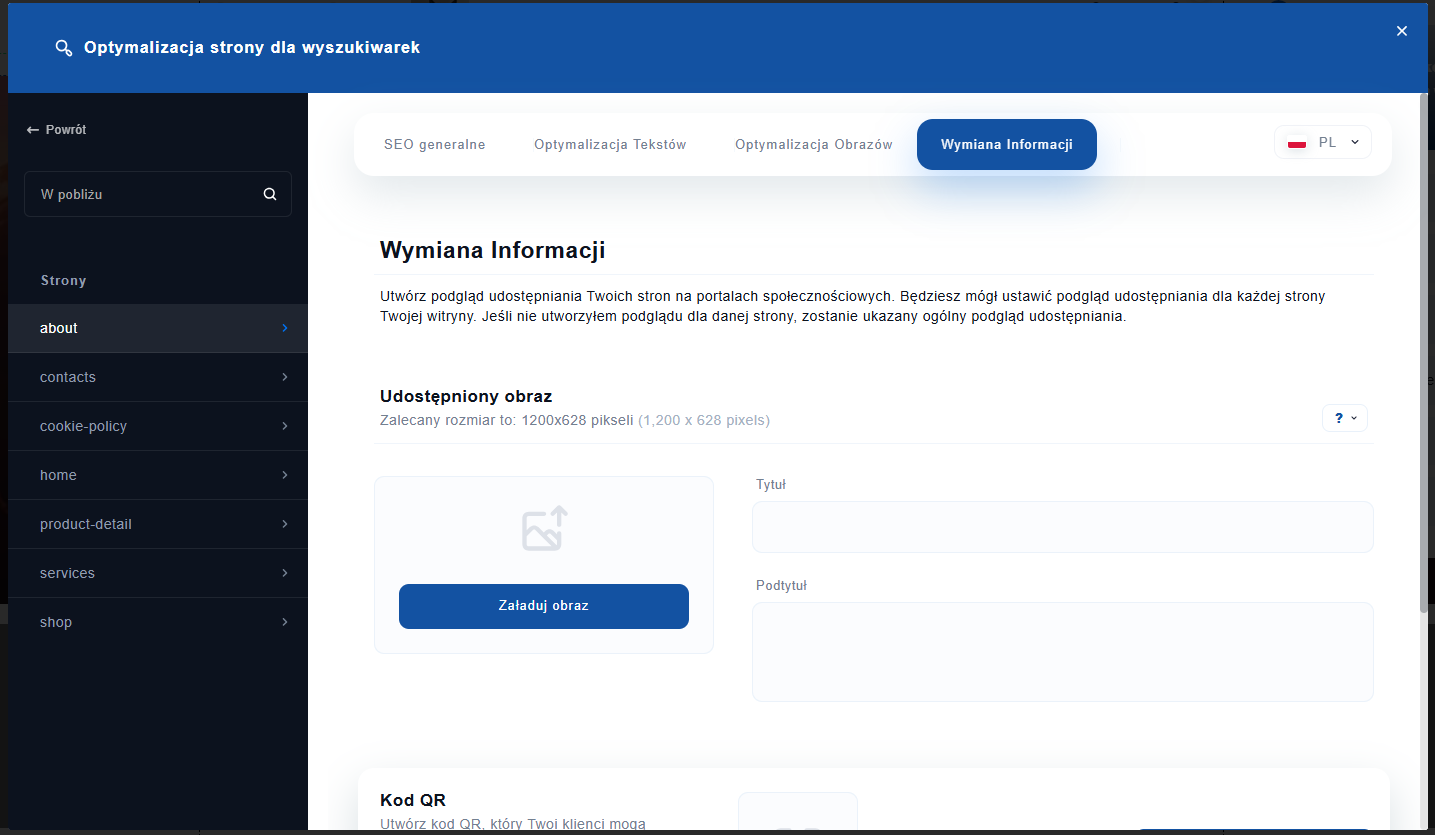Open the Optymalizacja Tekstów tab
The height and width of the screenshot is (835, 1435).
(610, 145)
